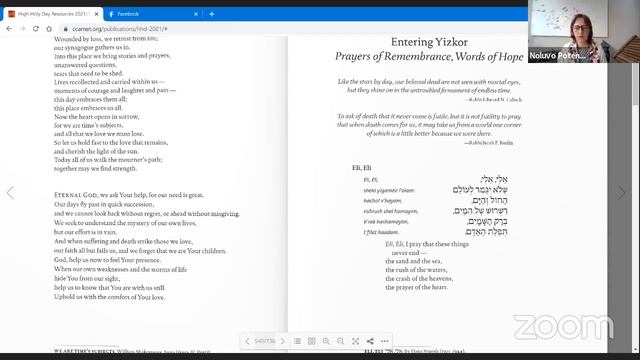Viewport: 640px width, 360px height.
Task: Zoom in on the flipbook
Action: click(x=326, y=341)
